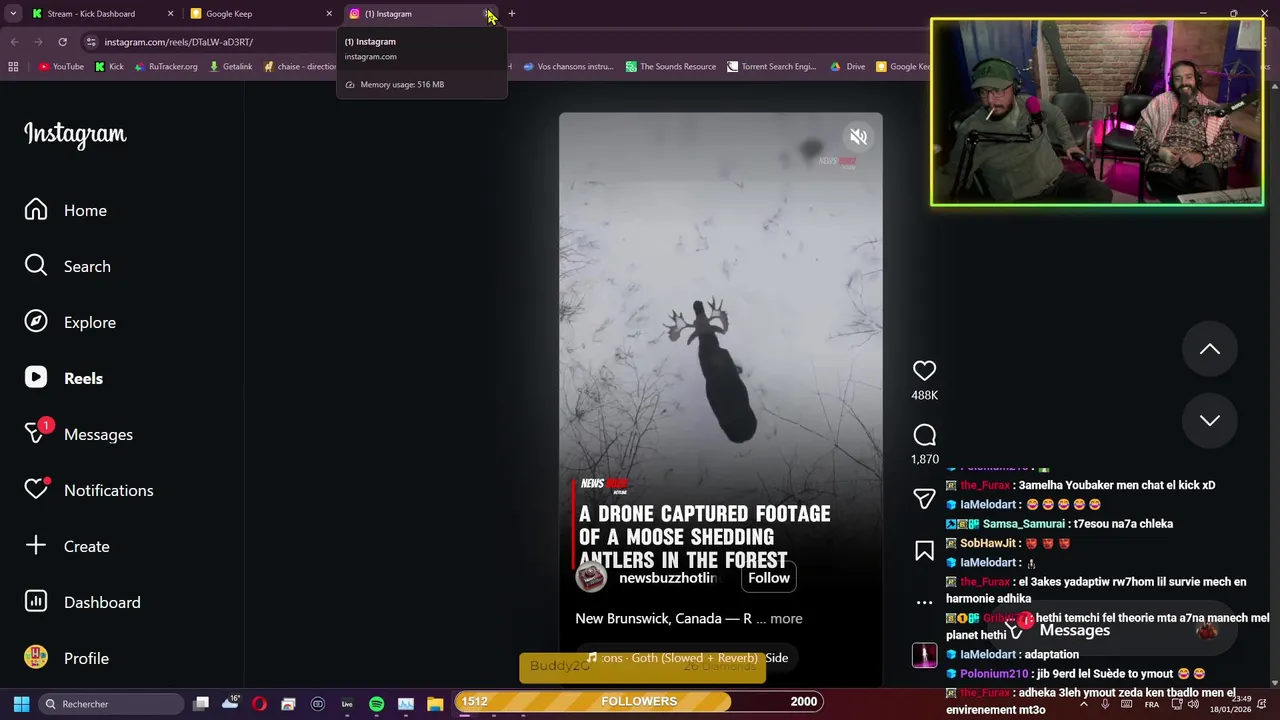This screenshot has height=720, width=1280.
Task: Open the weather widget showing 16°
Action: pyautogui.click(x=230, y=704)
